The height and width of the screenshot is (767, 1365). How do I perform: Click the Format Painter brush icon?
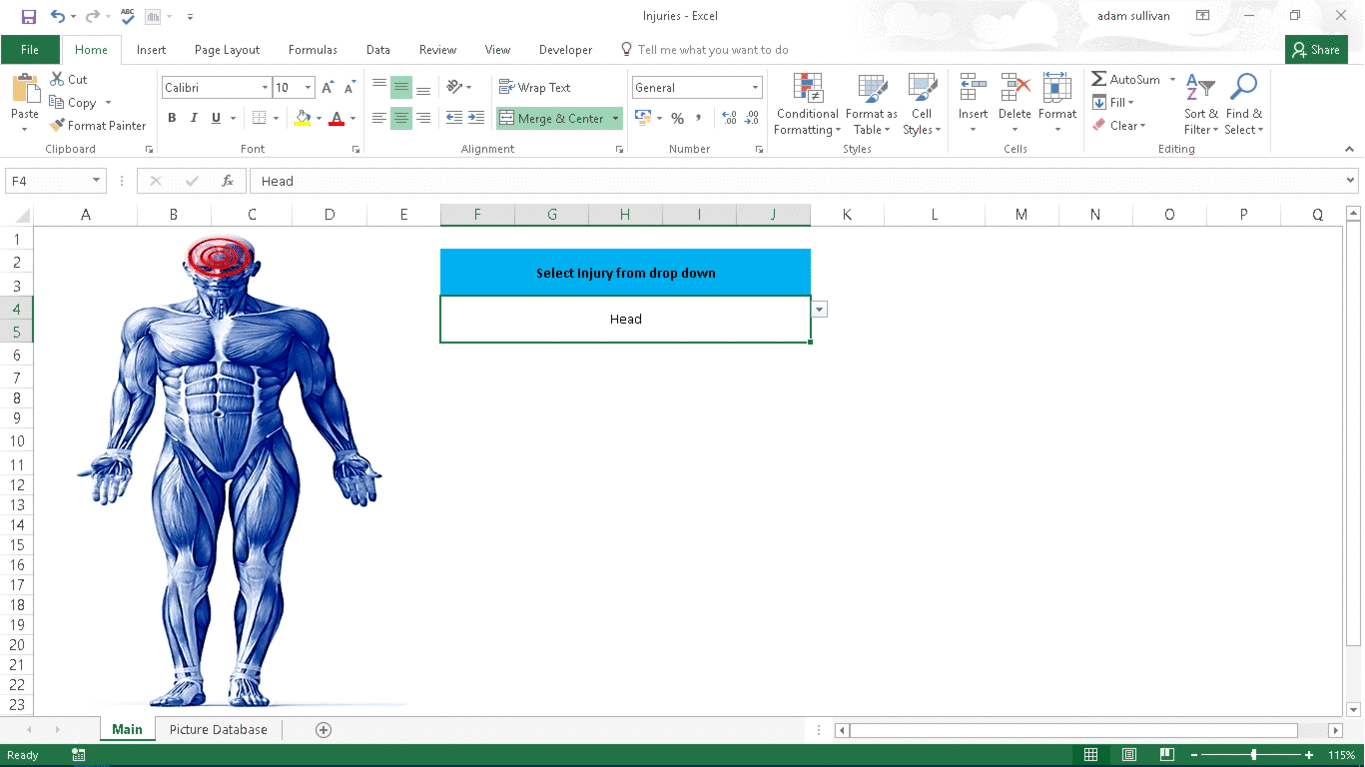click(58, 125)
